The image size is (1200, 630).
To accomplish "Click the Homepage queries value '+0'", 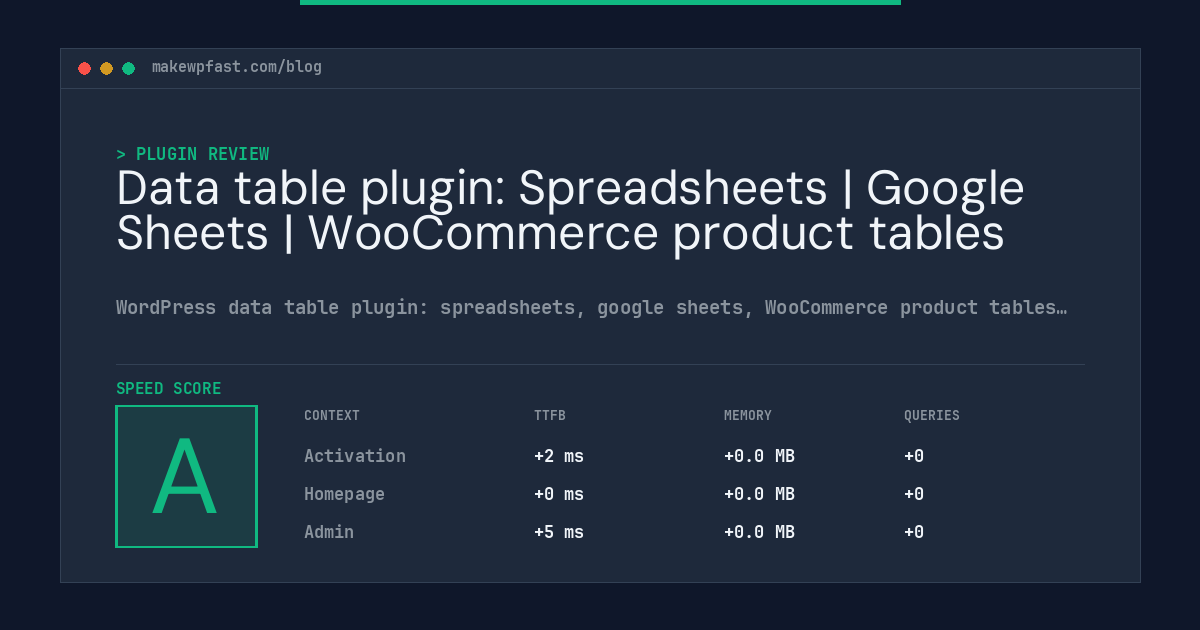I will pos(914,494).
